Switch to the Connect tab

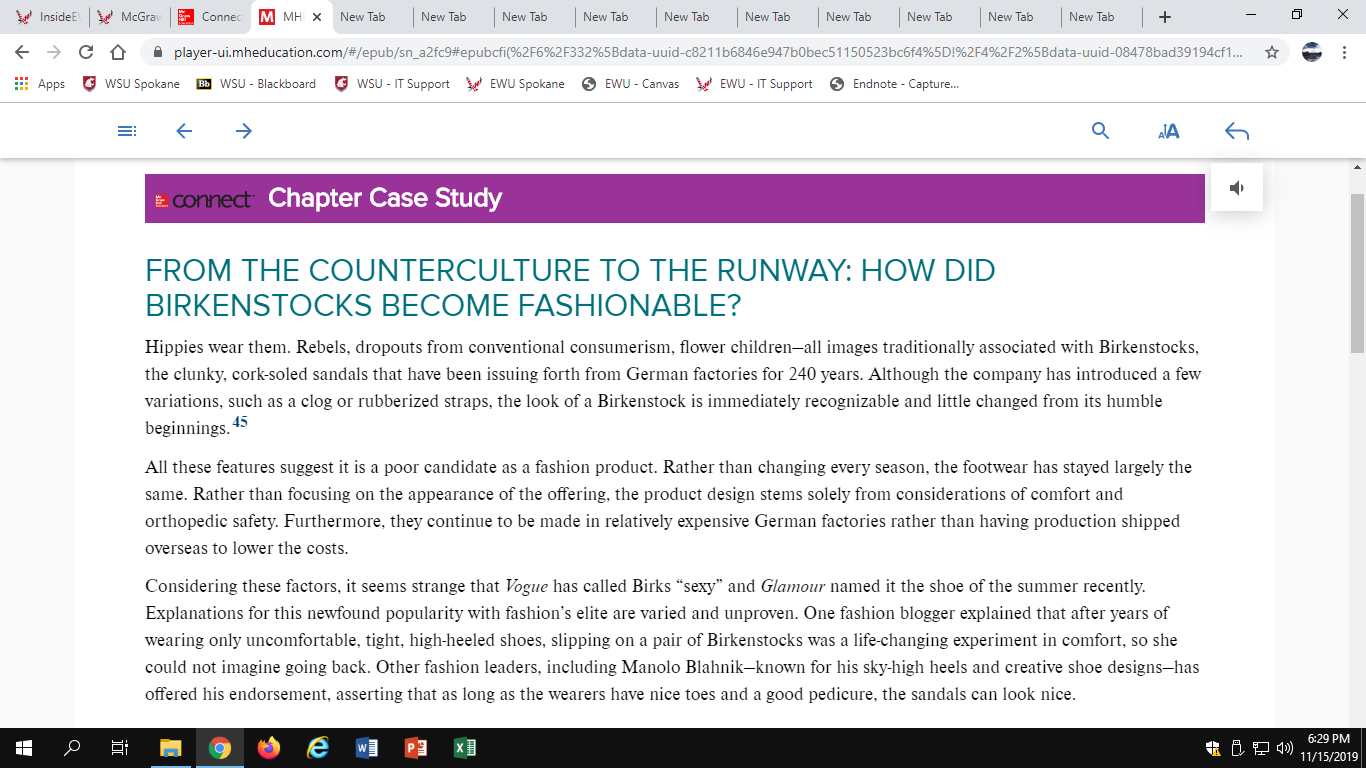[x=211, y=17]
